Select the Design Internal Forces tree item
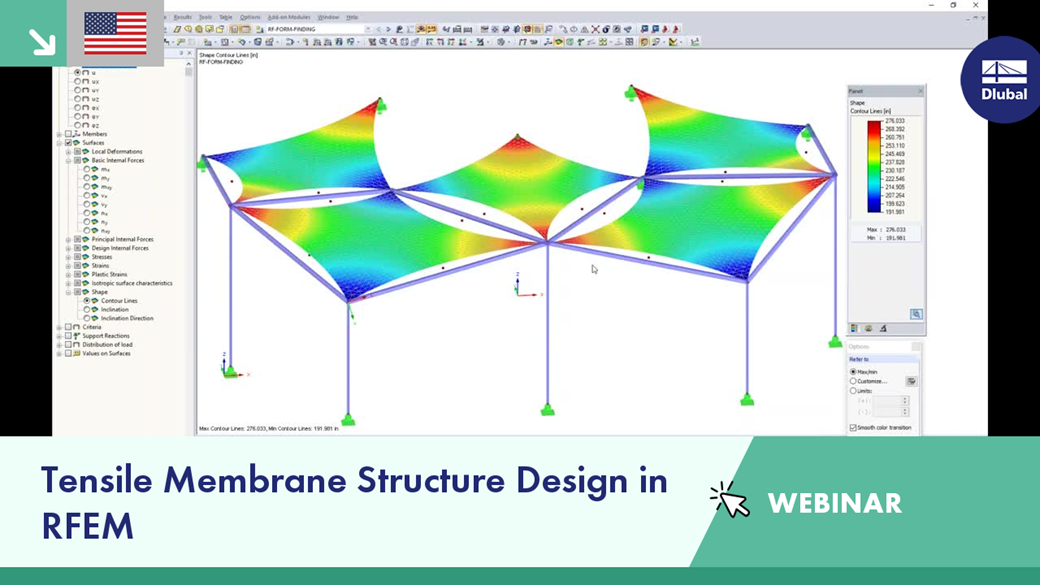Viewport: 1040px width, 585px height. coord(120,248)
